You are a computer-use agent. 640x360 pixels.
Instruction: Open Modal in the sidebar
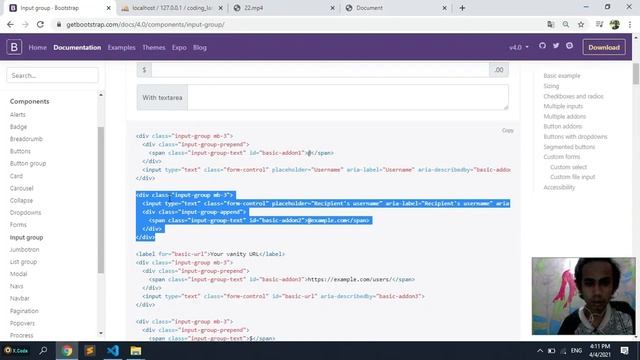click(18, 273)
